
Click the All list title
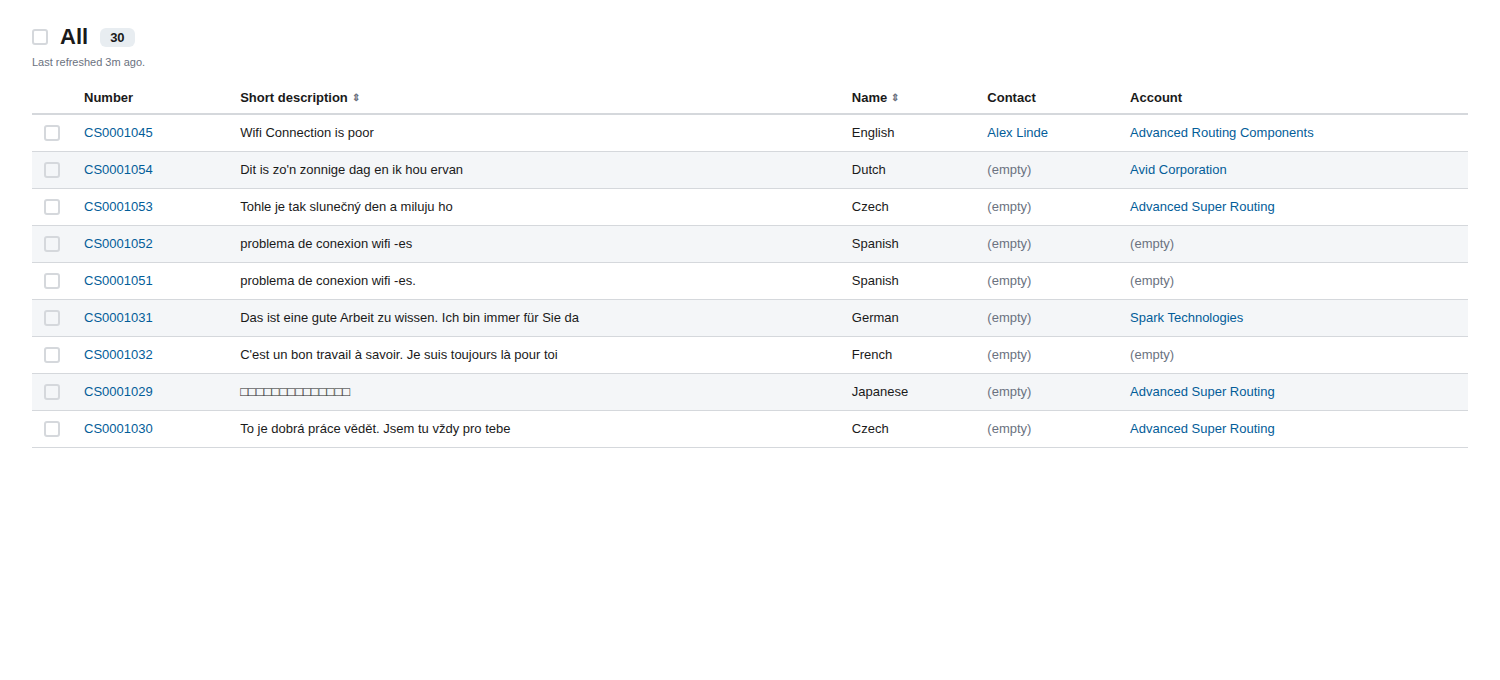pos(74,37)
